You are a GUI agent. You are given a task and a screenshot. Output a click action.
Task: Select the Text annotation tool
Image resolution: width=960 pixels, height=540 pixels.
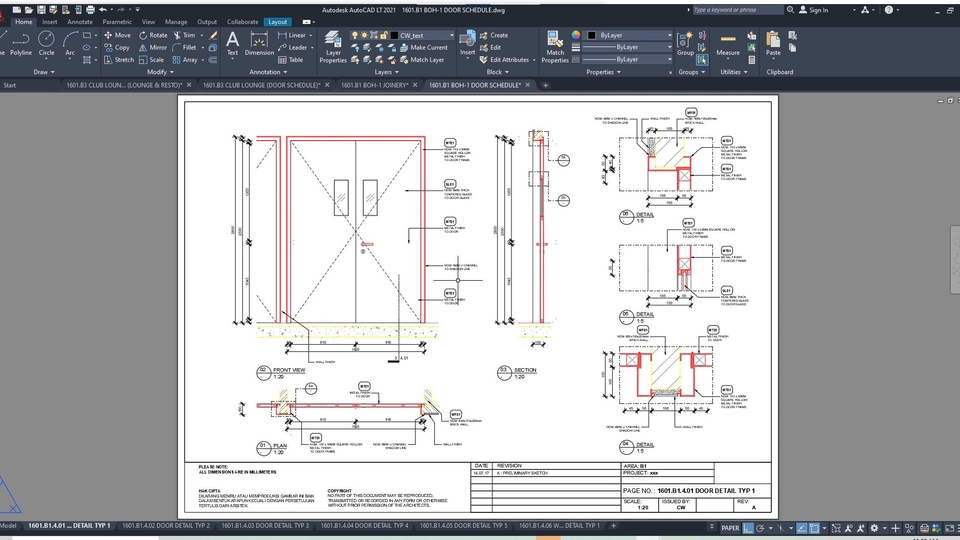click(233, 43)
